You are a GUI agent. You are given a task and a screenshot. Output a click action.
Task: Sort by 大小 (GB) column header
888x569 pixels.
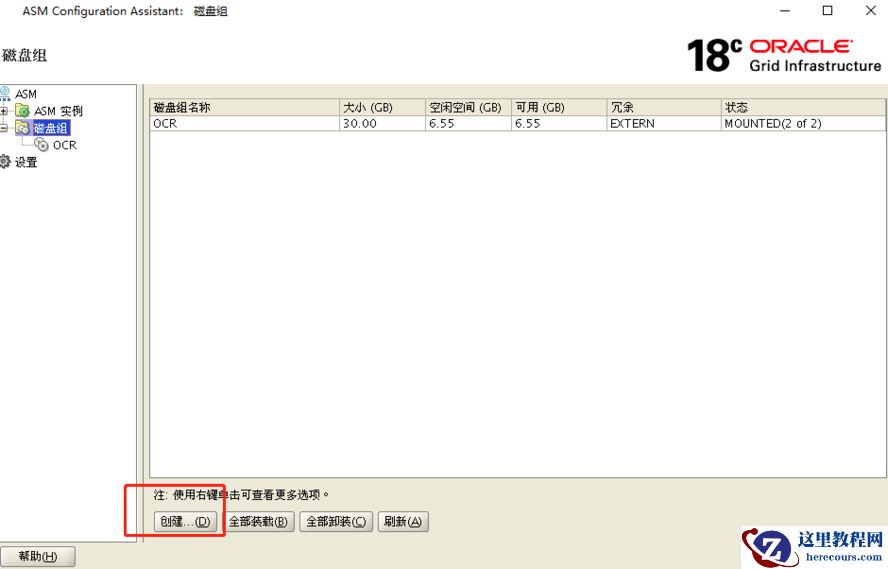(383, 108)
